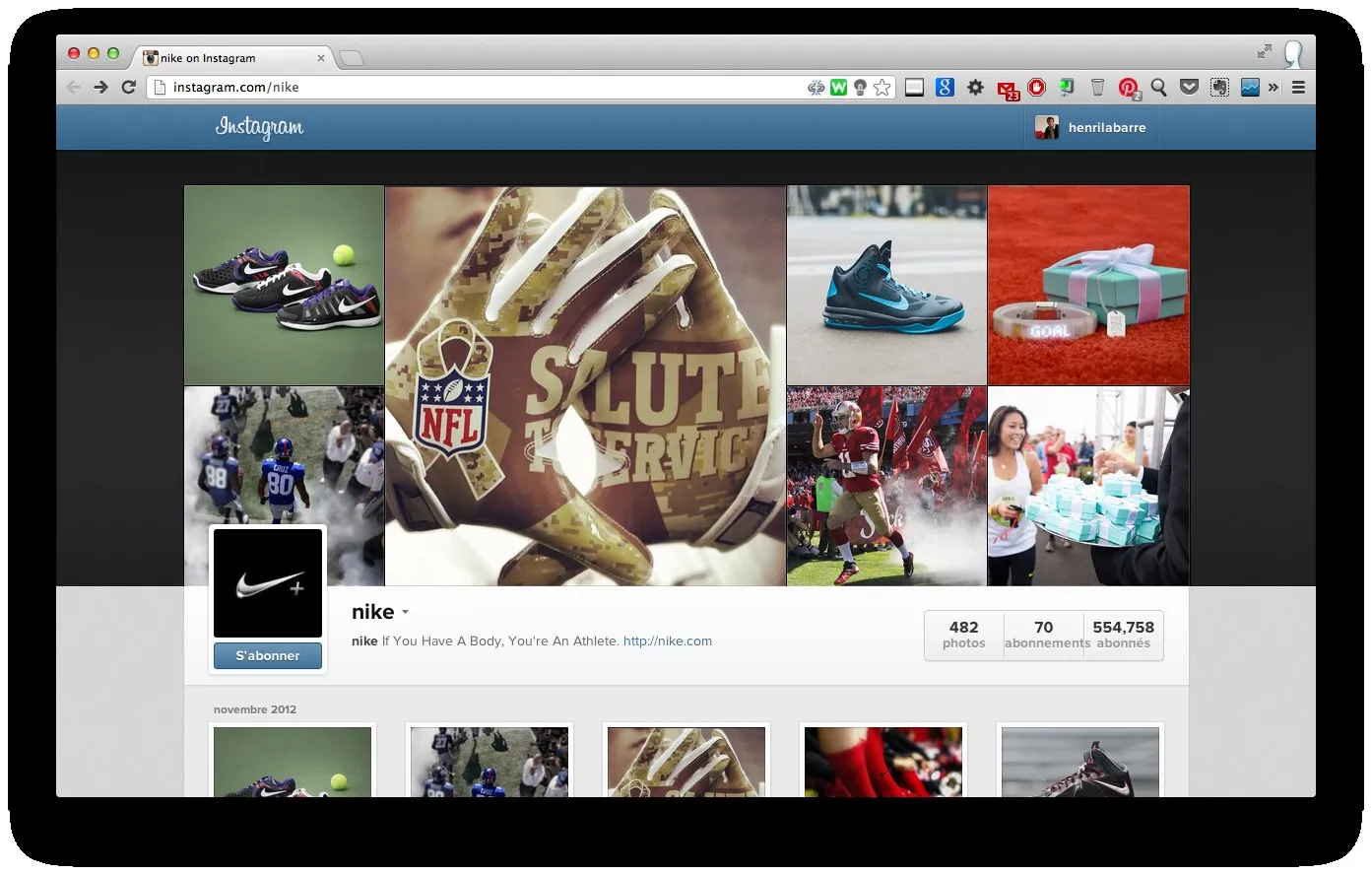Click the S'abonner button

point(268,656)
